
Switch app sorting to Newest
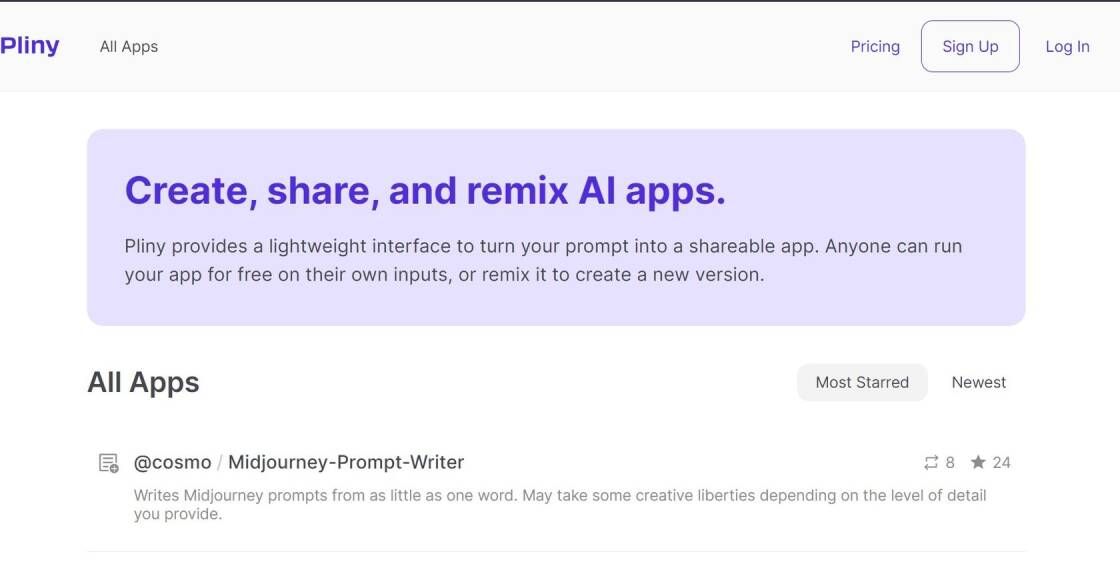[x=978, y=383]
